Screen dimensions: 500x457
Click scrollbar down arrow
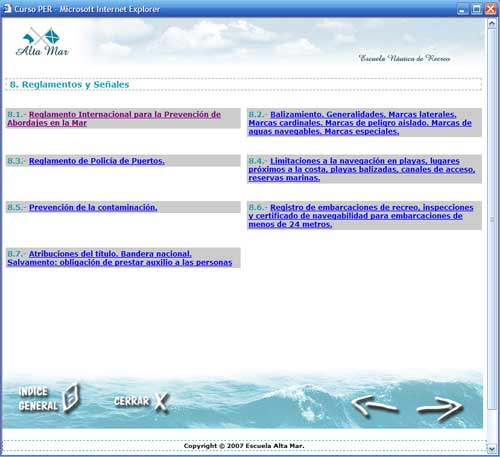click(x=491, y=449)
